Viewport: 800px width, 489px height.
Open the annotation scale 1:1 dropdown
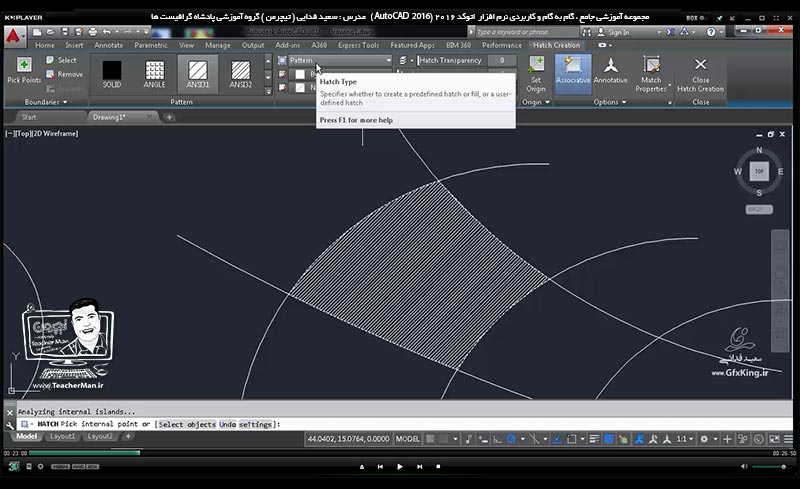pyautogui.click(x=685, y=439)
